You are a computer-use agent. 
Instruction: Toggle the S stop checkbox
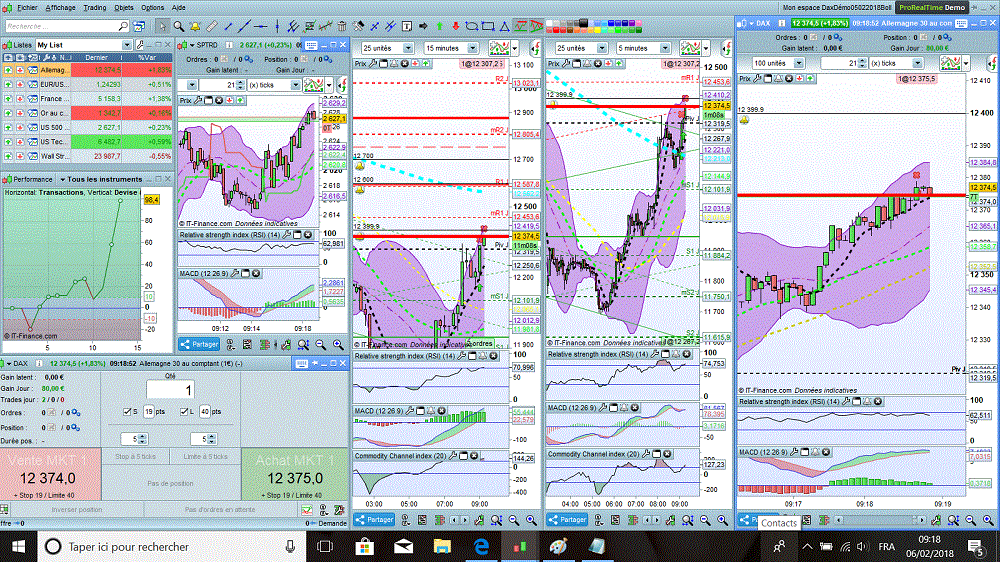point(127,411)
